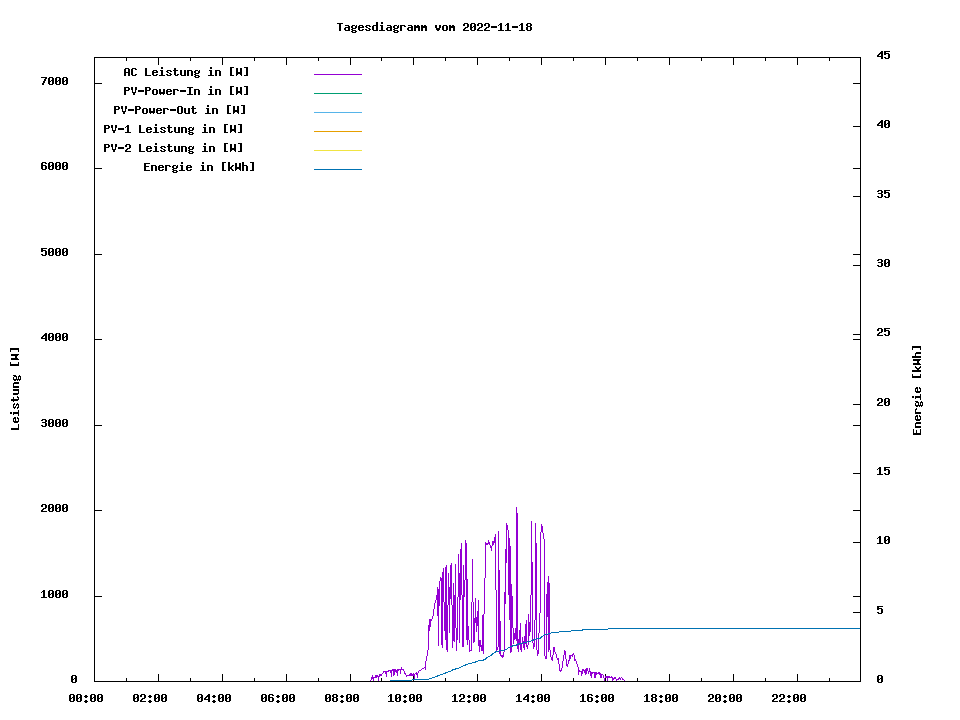Screen dimensions: 960x720
Task: Click the 25 value on the energy axis
Action: pyautogui.click(x=883, y=333)
